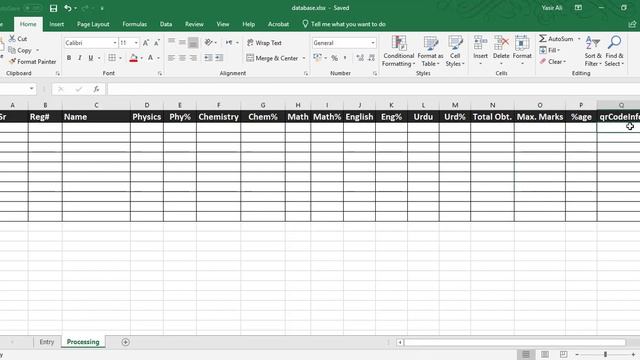This screenshot has width=640, height=360.
Task: Click the Increase Indent icon
Action: [220, 58]
